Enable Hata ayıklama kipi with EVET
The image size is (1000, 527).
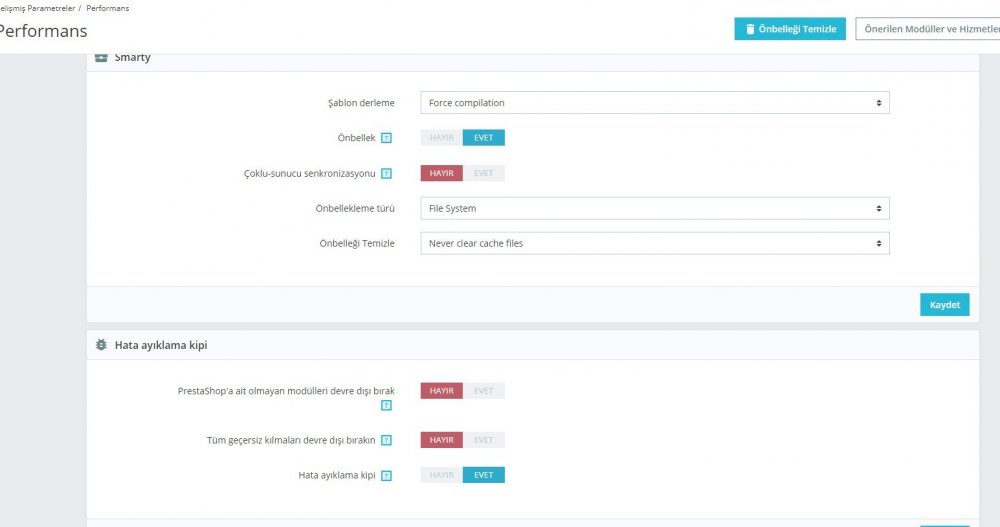click(483, 475)
